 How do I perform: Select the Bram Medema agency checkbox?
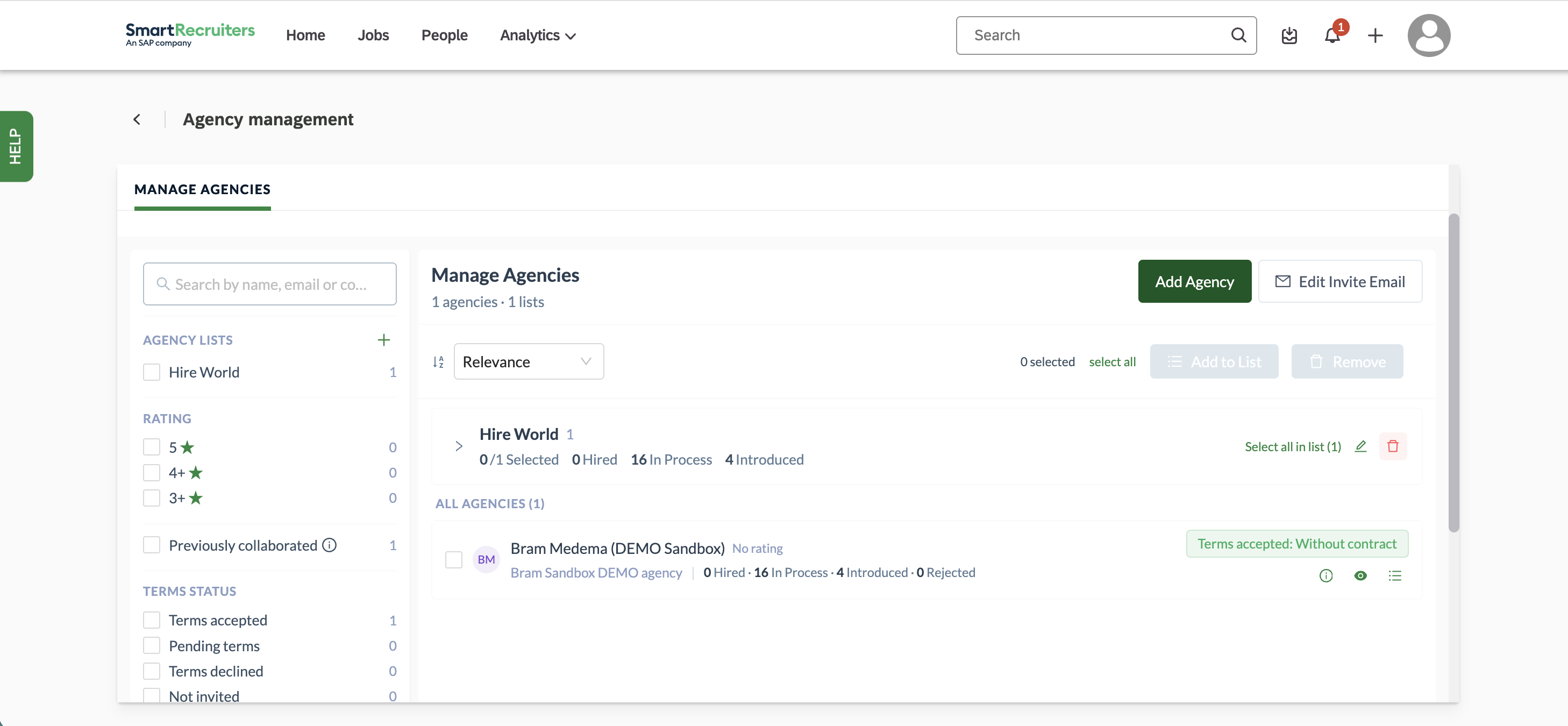tap(453, 560)
